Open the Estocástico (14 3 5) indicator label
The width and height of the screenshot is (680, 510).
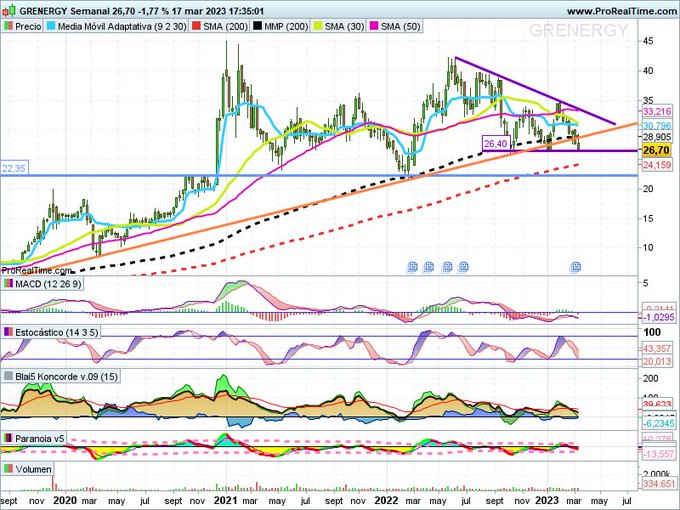point(57,333)
